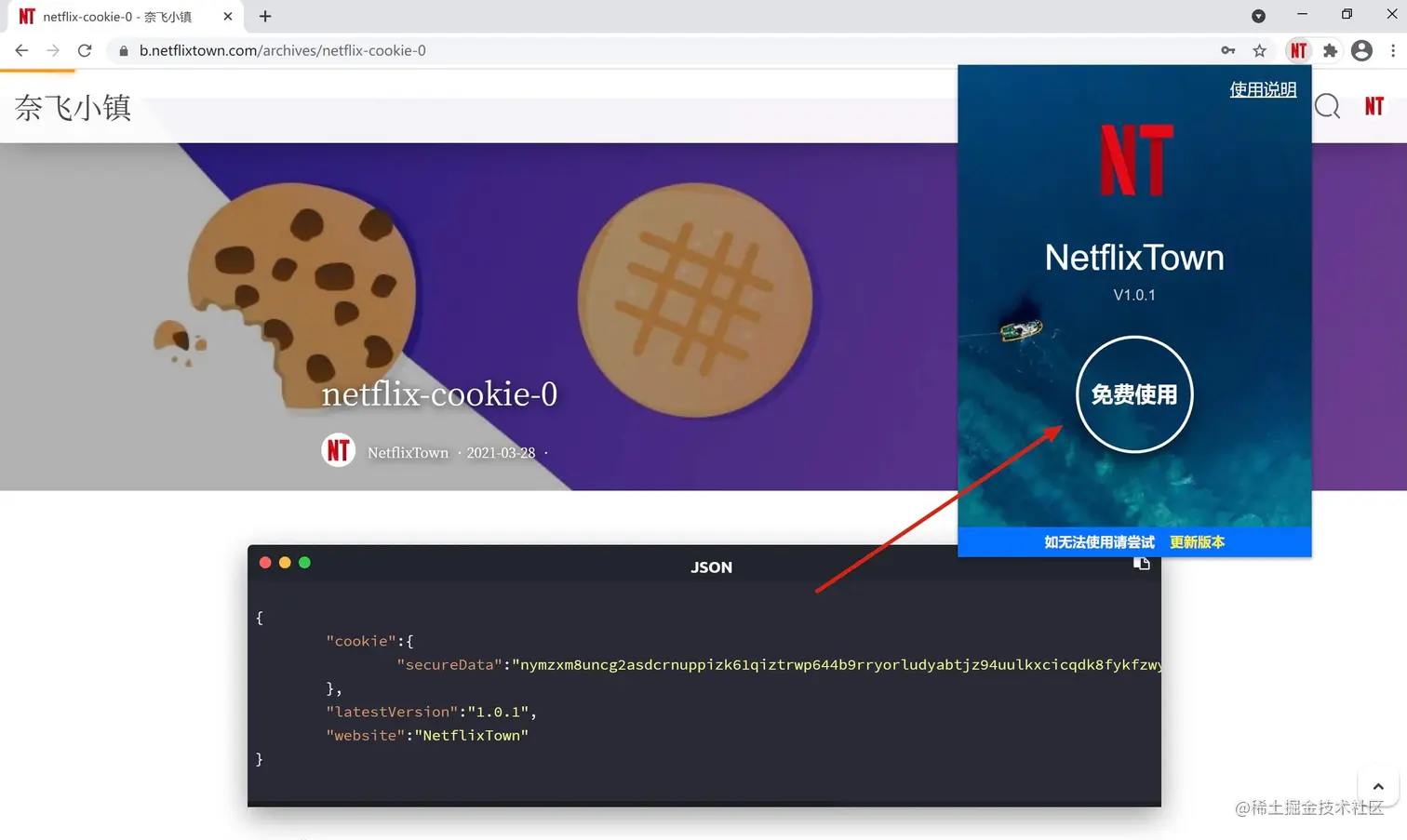Click the red NT logo in site header
The width and height of the screenshot is (1407, 840).
(1374, 106)
